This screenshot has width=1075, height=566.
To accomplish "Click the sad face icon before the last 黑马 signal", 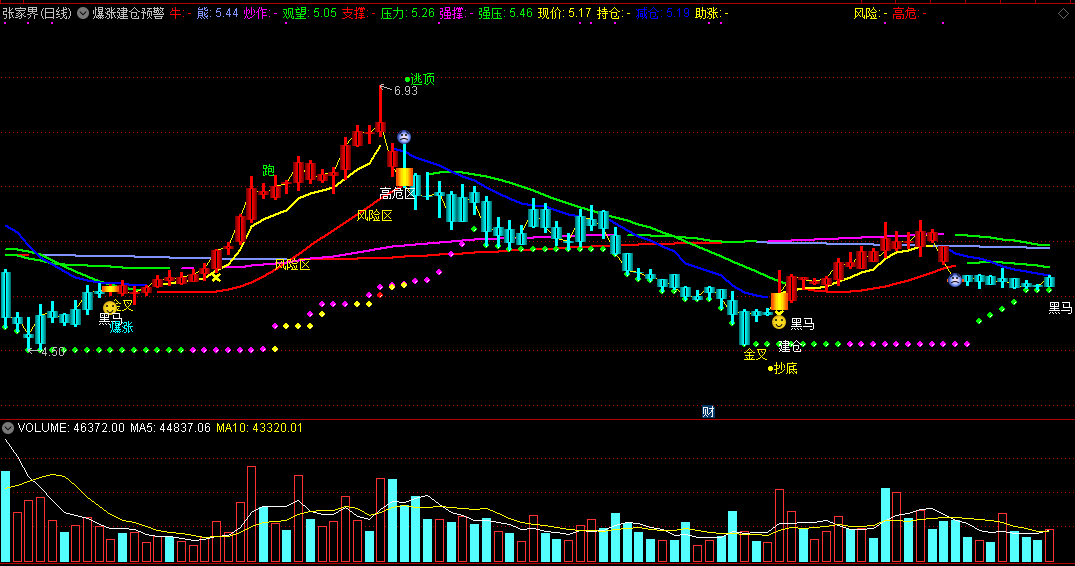I will (954, 280).
